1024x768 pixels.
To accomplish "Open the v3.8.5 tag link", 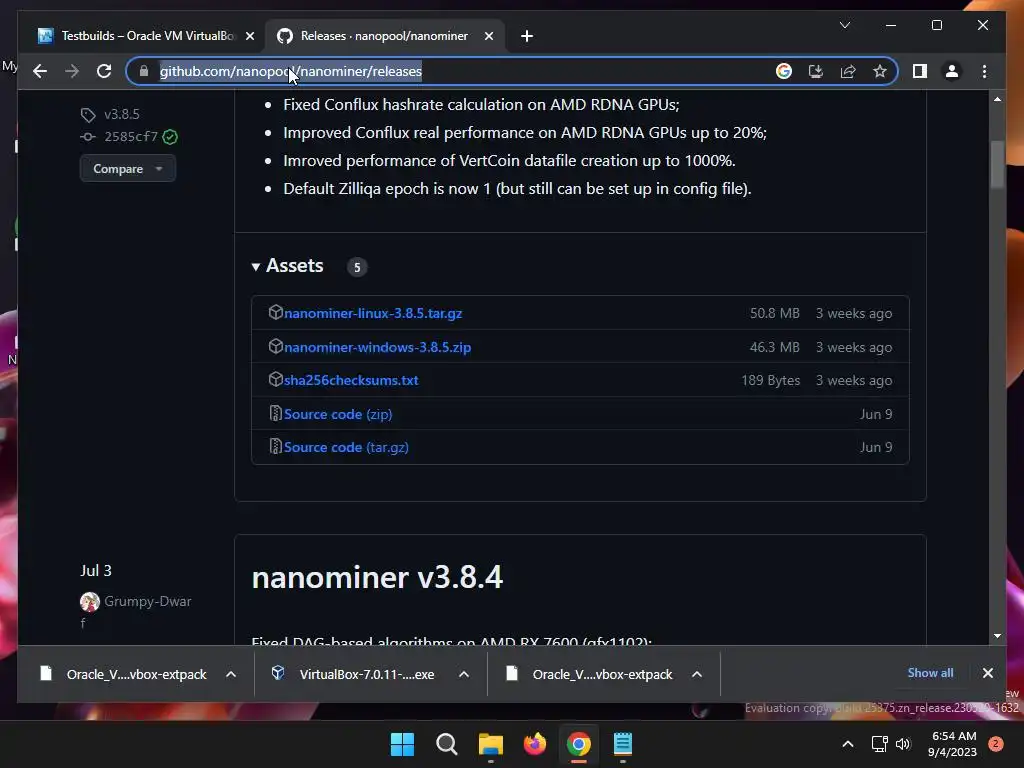I will coord(121,114).
